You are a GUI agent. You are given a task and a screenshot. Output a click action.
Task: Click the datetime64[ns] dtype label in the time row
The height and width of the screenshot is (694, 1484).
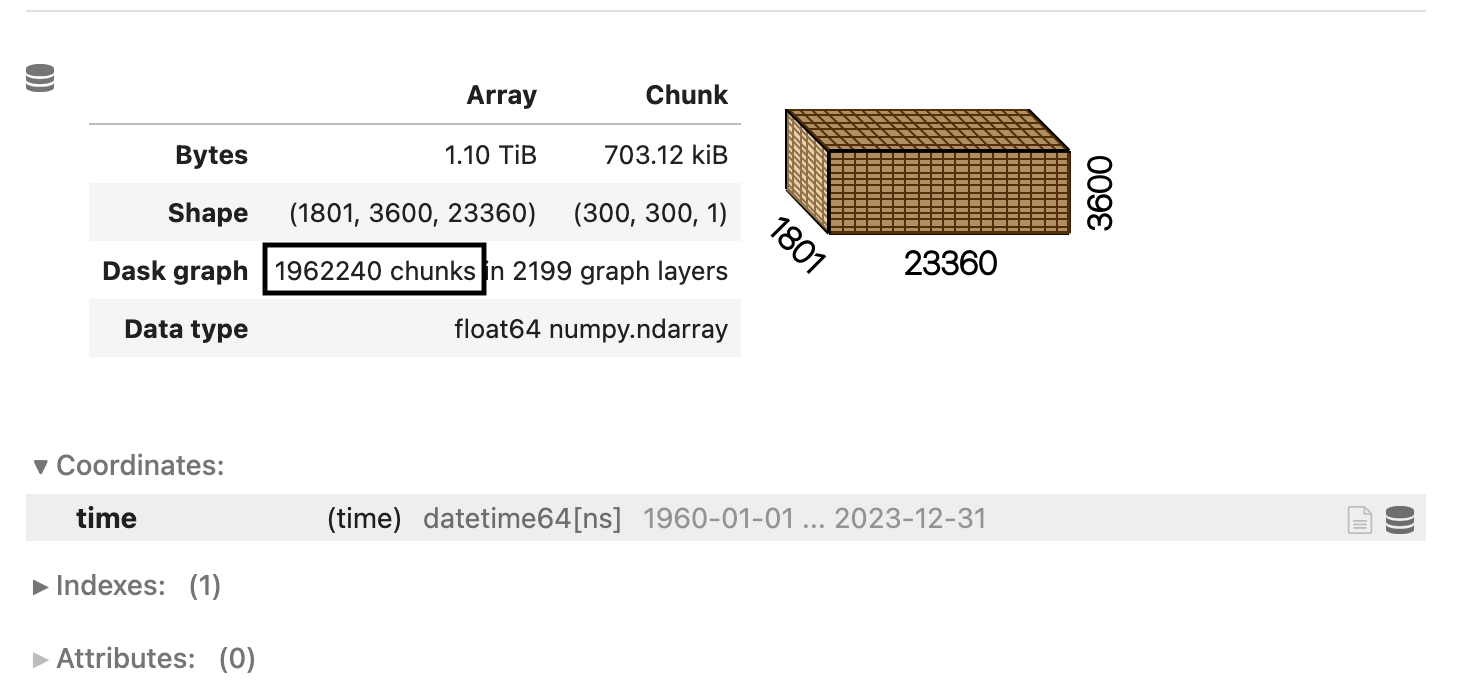(x=523, y=519)
